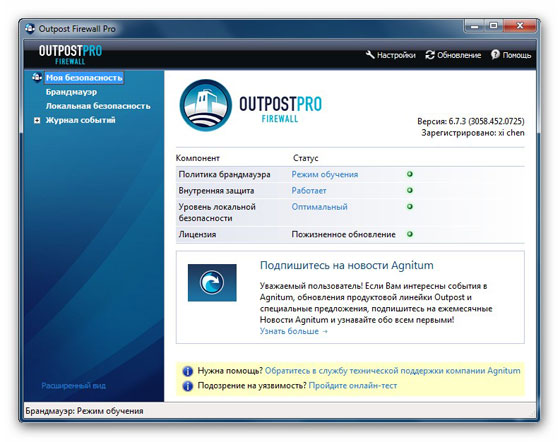Screen dimensions: 560x442
Task: Open Обновление update in header
Action: pos(459,55)
